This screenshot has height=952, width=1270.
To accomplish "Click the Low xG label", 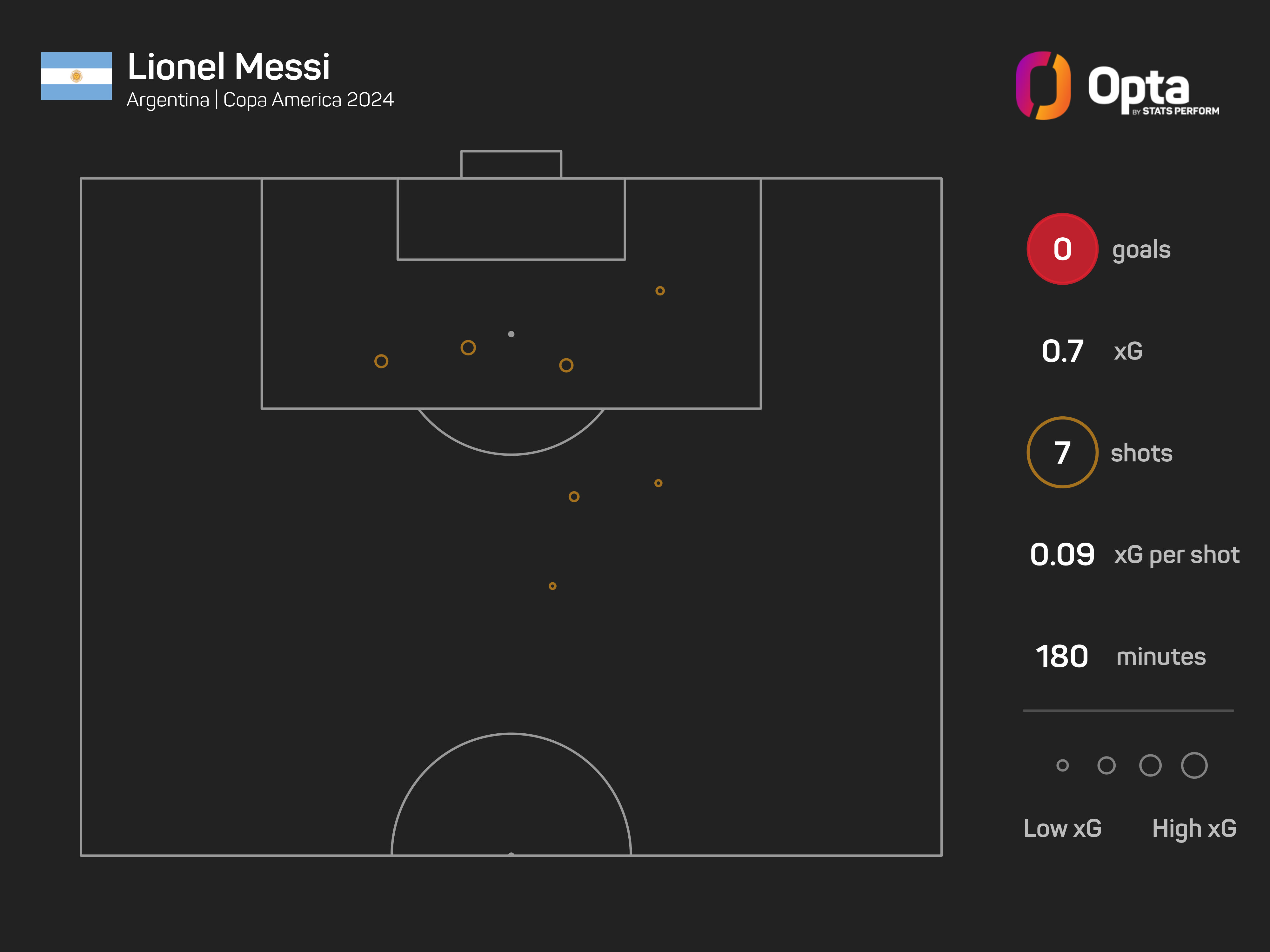I will click(1062, 828).
